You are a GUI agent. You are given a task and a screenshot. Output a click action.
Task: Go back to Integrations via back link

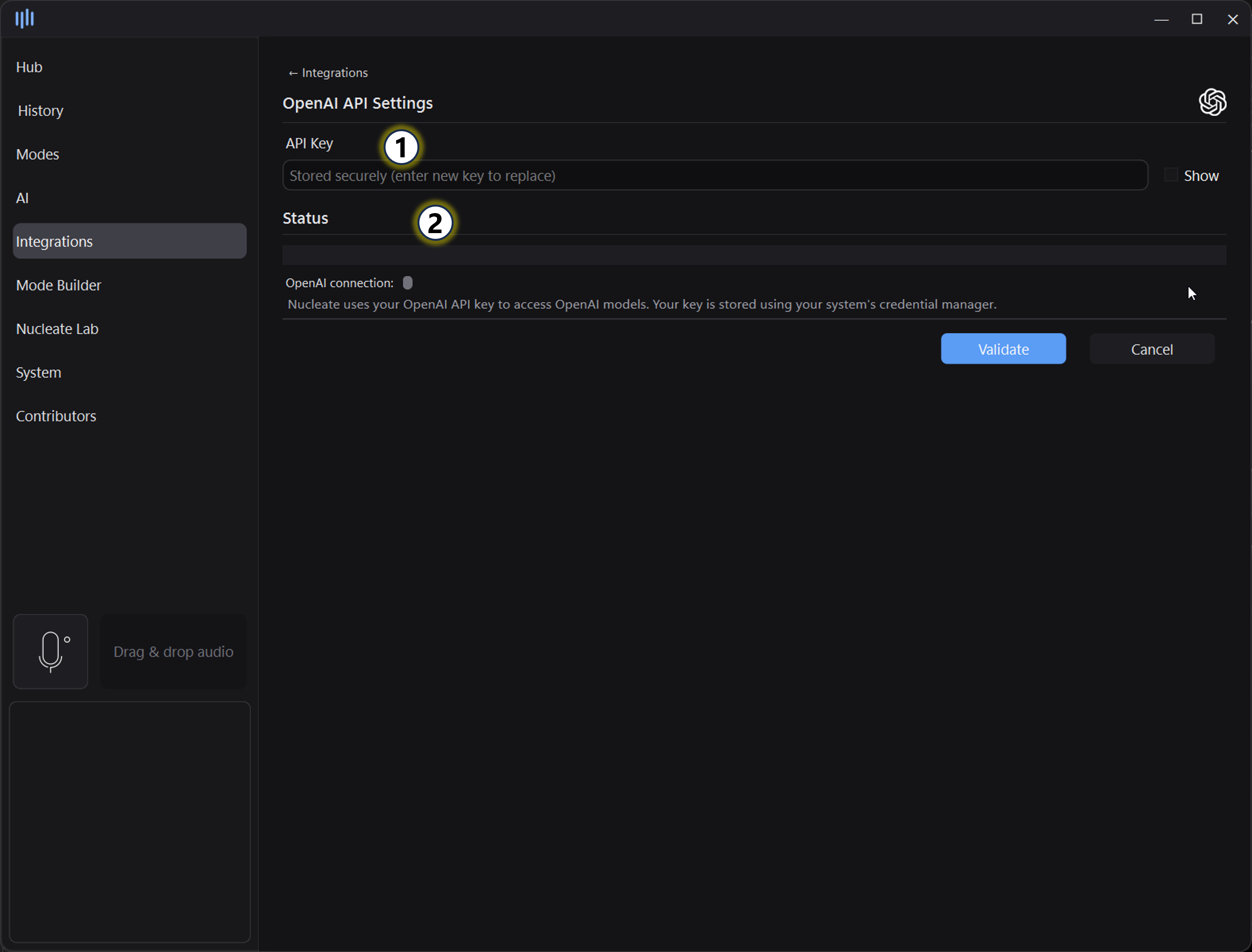[328, 73]
